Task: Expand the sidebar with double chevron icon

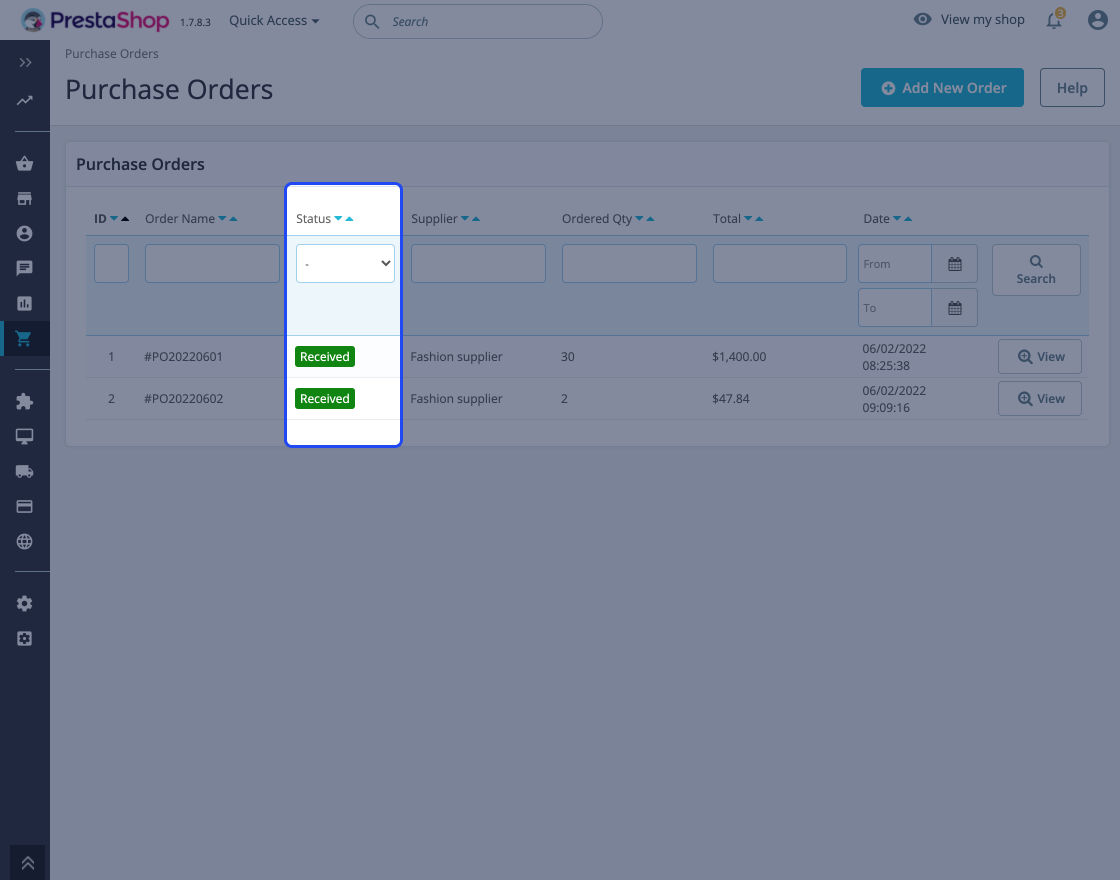Action: (x=25, y=63)
